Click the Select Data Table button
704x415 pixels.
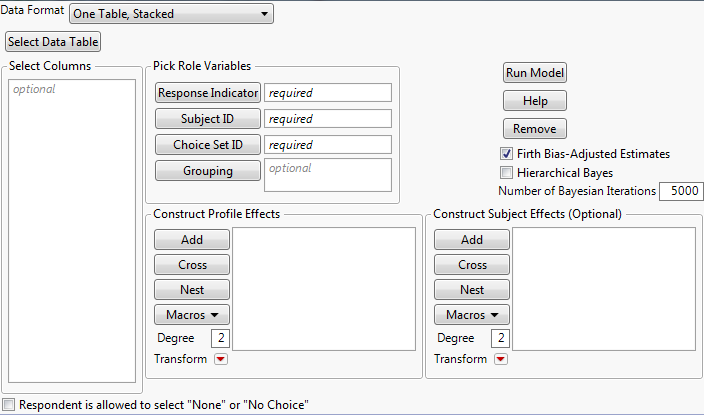[53, 42]
